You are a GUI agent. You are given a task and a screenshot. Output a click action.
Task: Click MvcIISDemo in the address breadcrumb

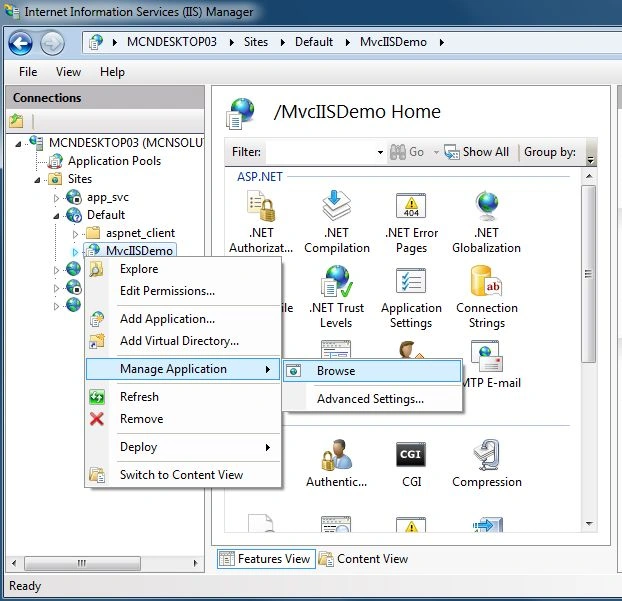pyautogui.click(x=393, y=42)
